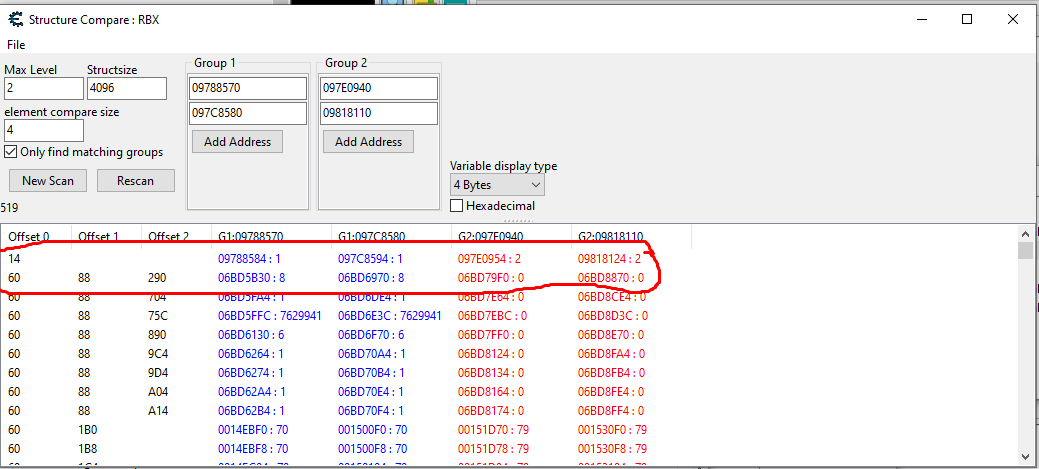Click Add Address in Group 1

237,142
